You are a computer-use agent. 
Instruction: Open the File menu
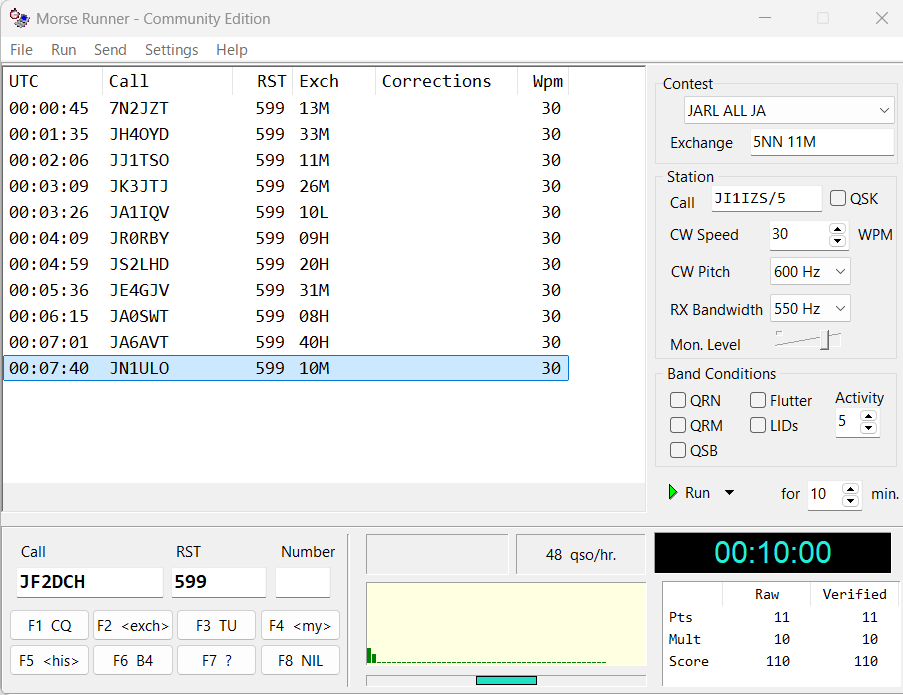21,50
